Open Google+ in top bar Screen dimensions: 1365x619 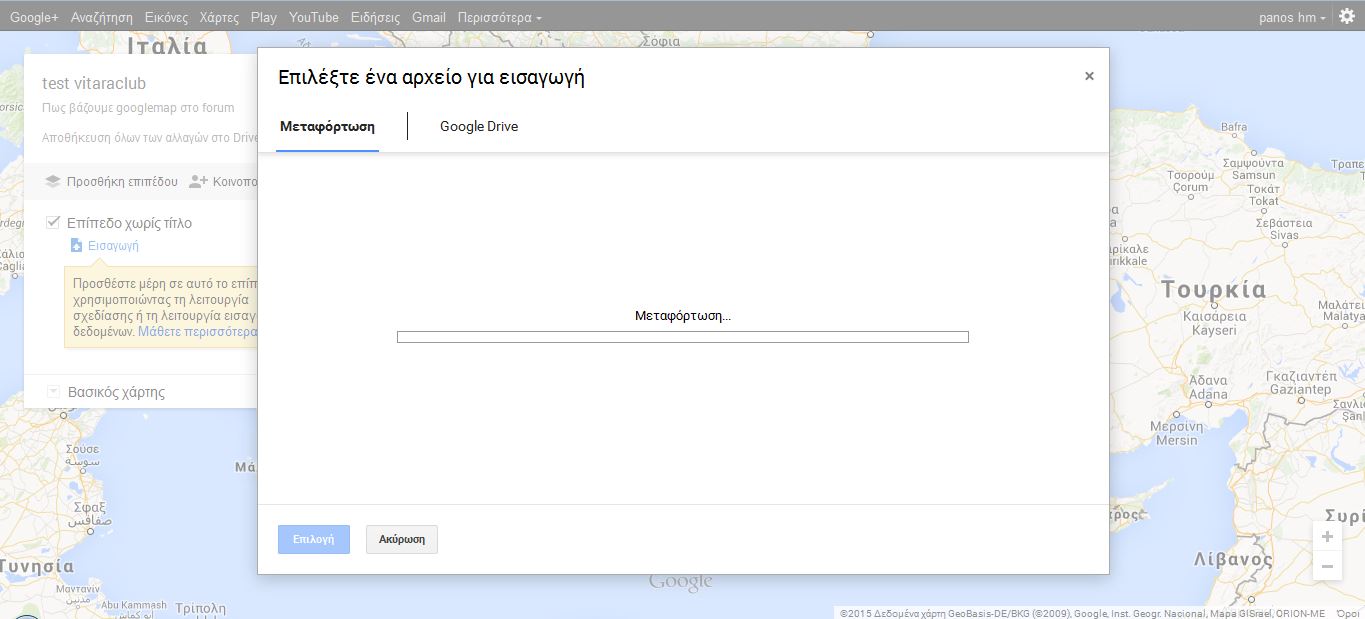coord(34,18)
